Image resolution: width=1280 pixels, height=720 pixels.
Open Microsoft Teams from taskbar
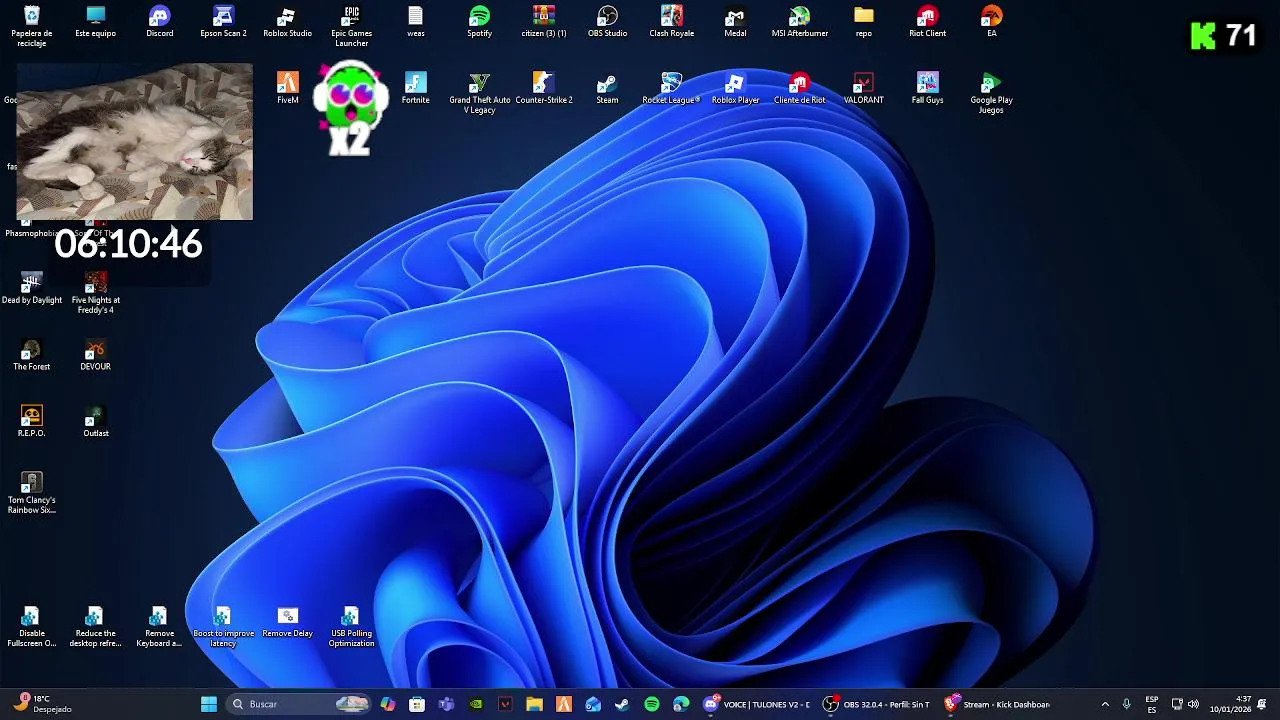coord(446,704)
